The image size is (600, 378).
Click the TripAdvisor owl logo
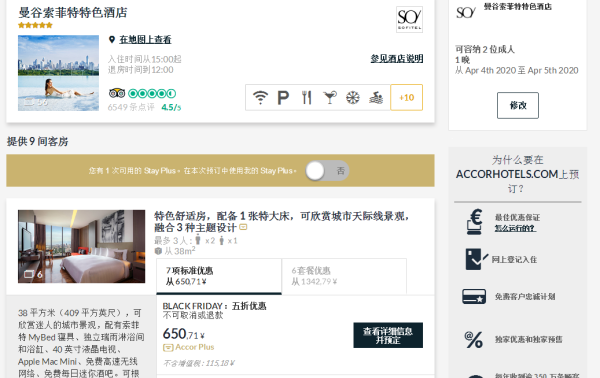click(x=117, y=93)
